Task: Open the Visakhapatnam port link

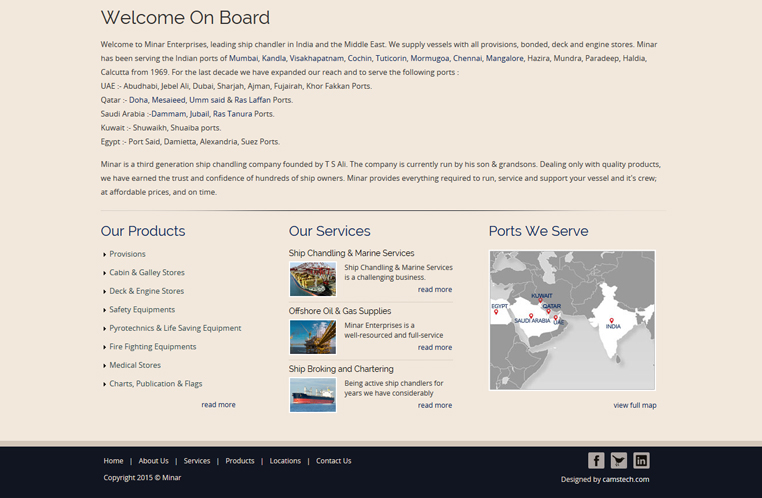Action: click(316, 58)
